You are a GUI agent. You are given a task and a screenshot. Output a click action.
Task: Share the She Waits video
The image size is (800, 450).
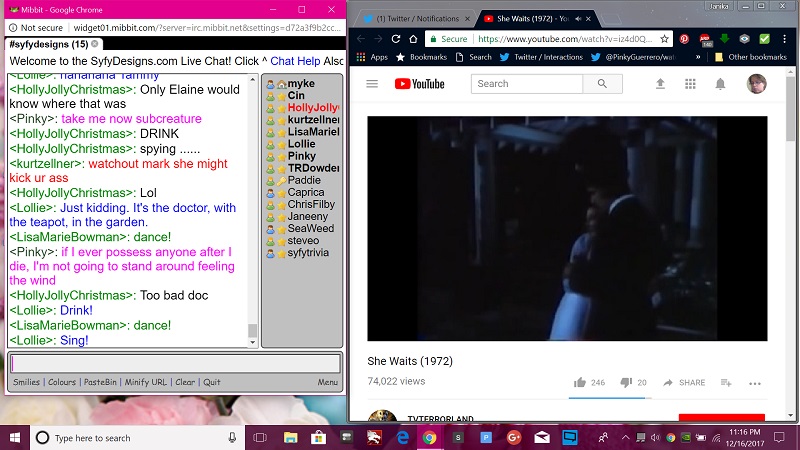click(x=684, y=383)
